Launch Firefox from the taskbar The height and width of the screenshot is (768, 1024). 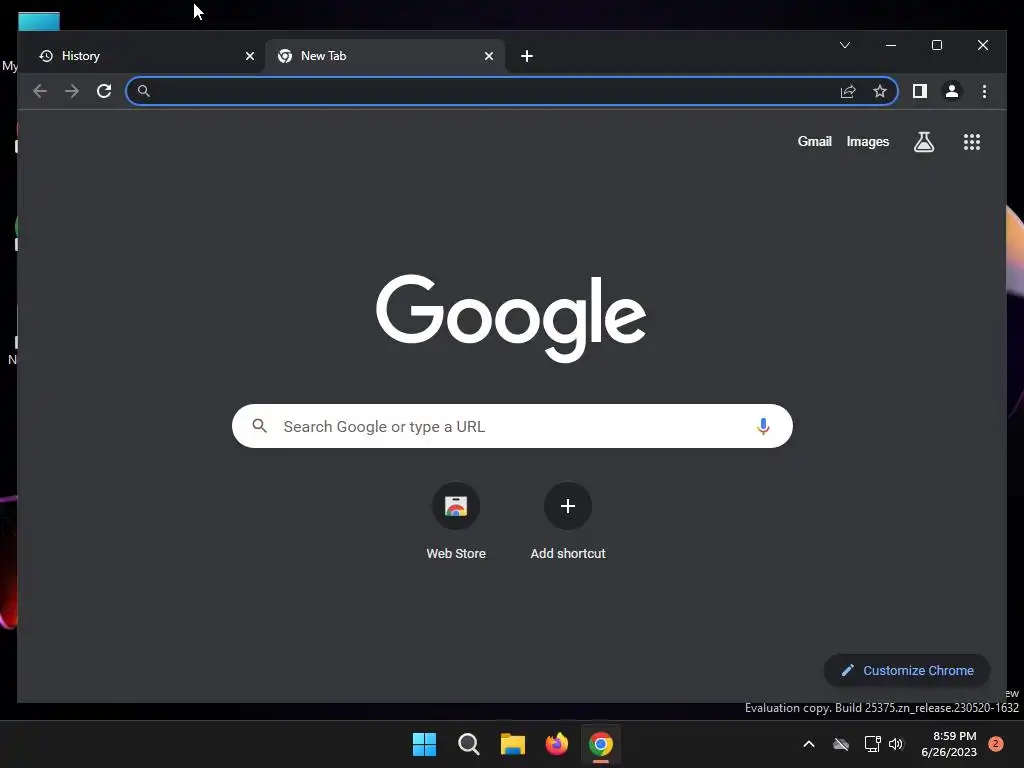point(556,744)
